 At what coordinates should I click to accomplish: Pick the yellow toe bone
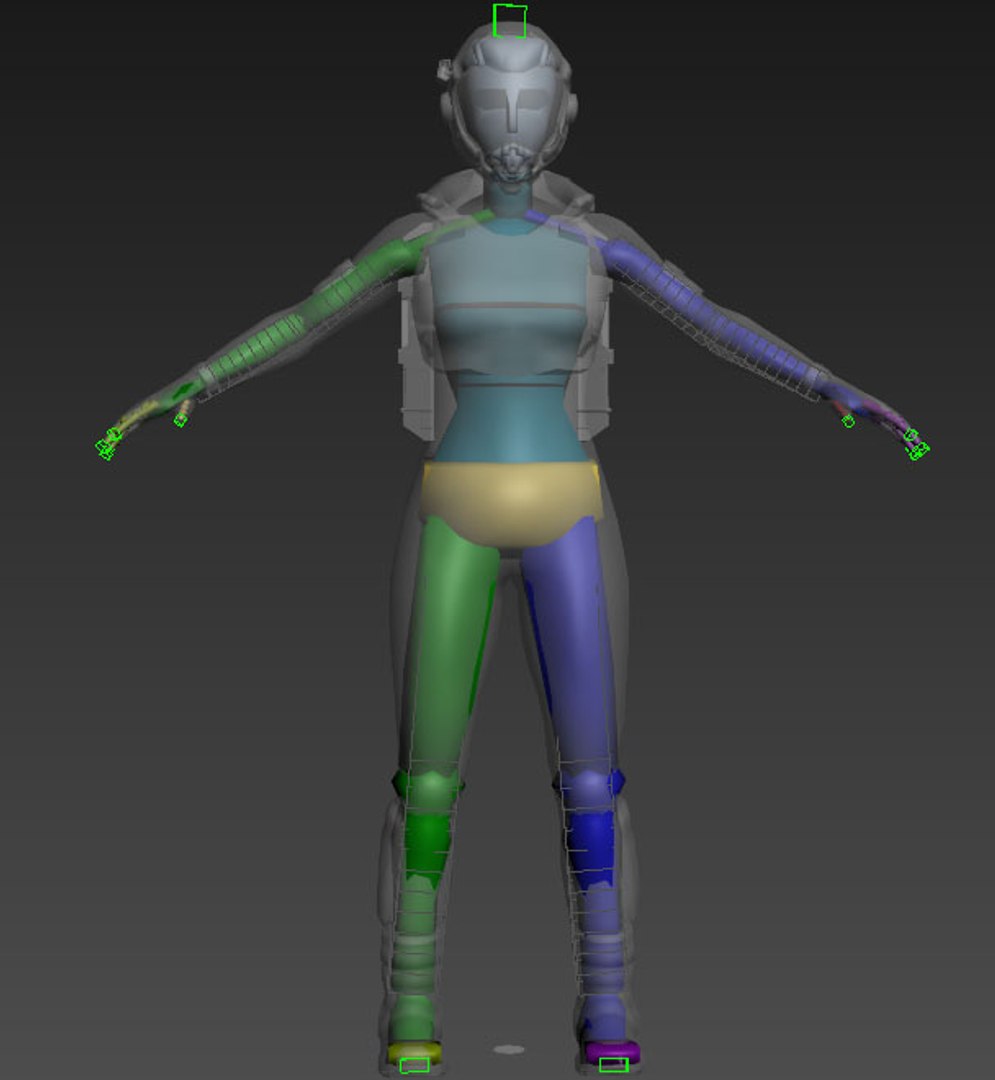[415, 1051]
